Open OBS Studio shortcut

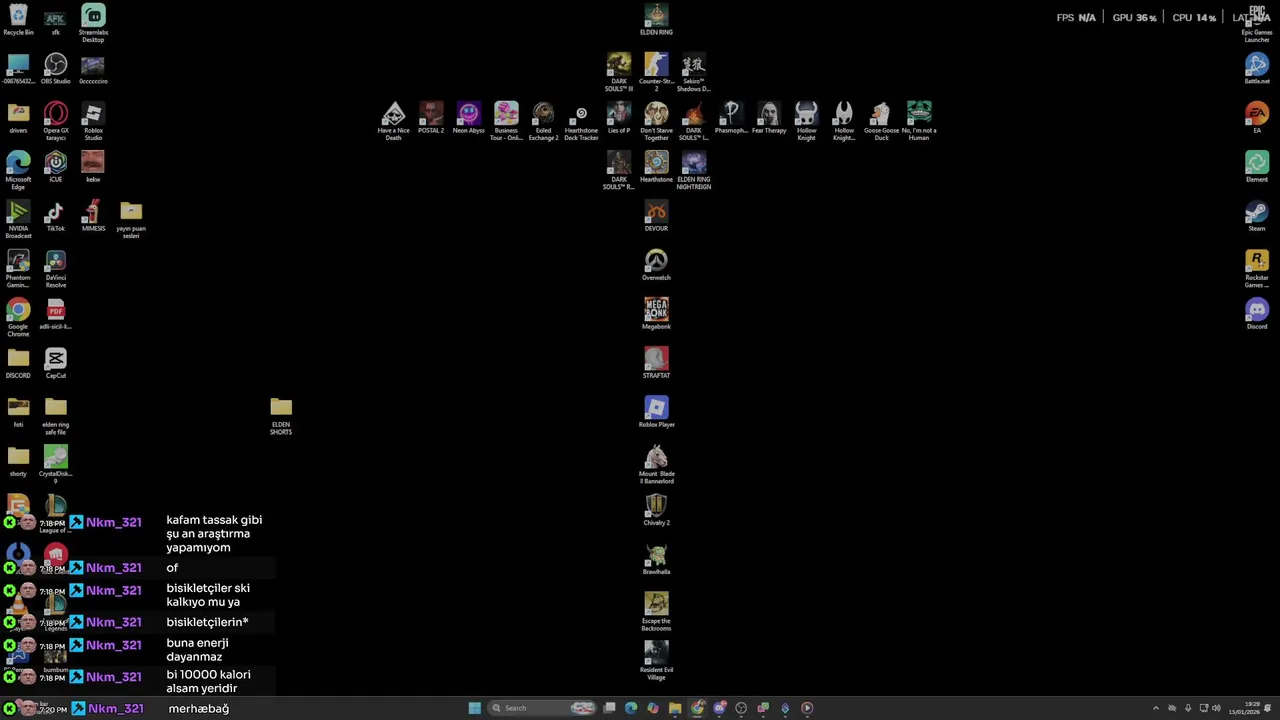click(56, 69)
